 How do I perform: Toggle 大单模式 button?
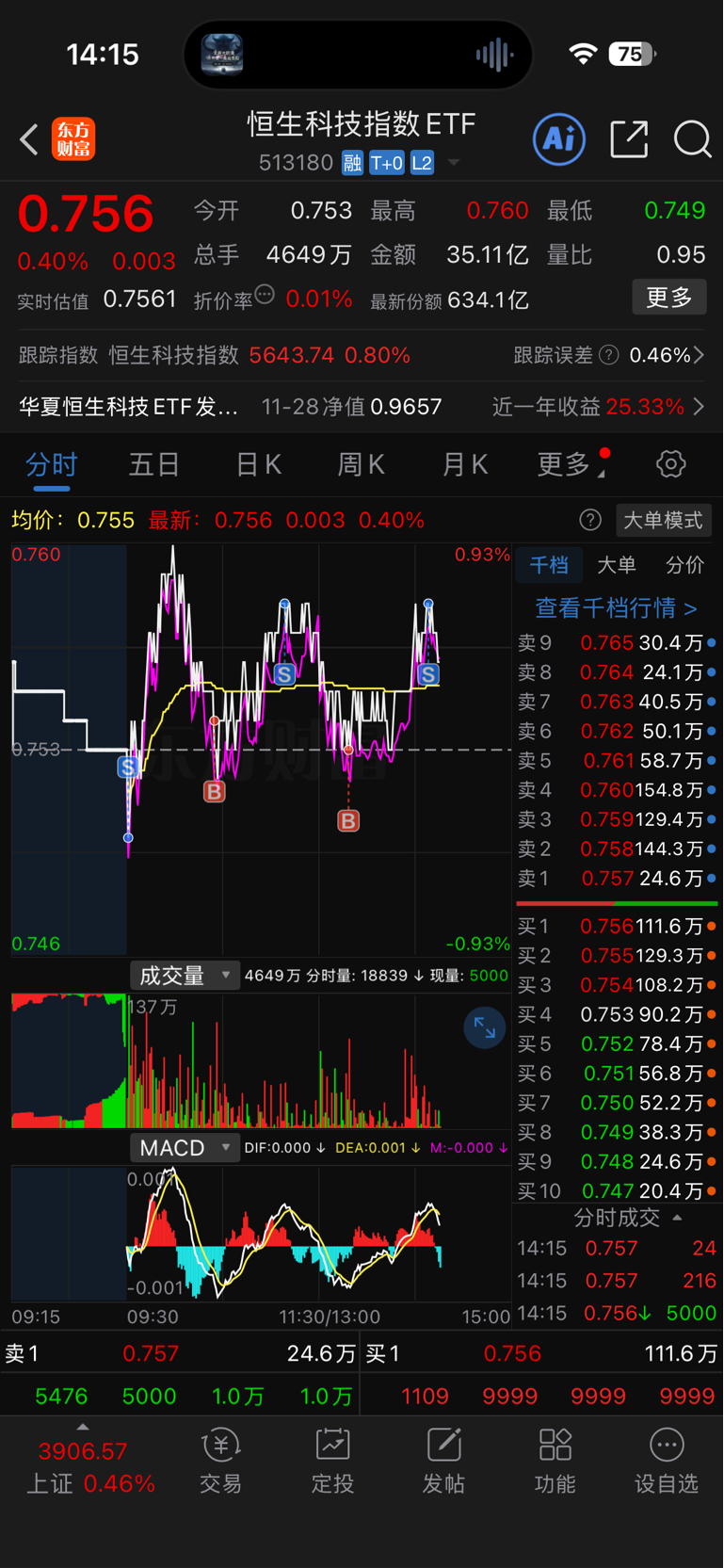664,520
